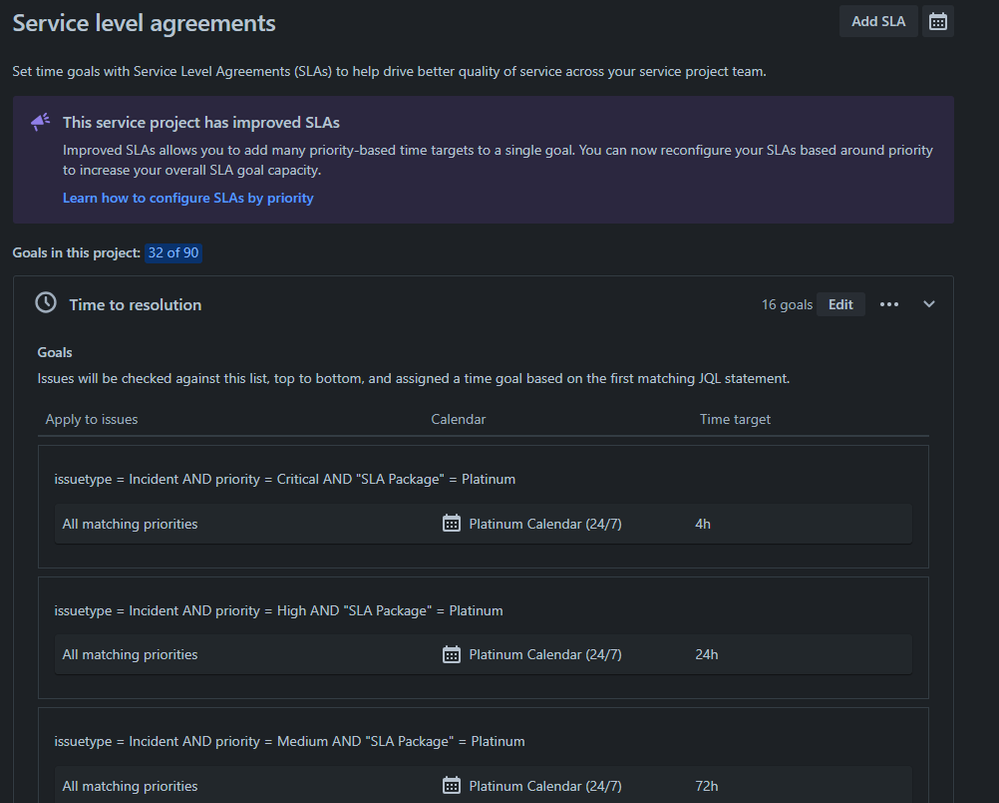The width and height of the screenshot is (999, 803).
Task: Open the calendars view using the calendar icon
Action: pyautogui.click(x=937, y=21)
